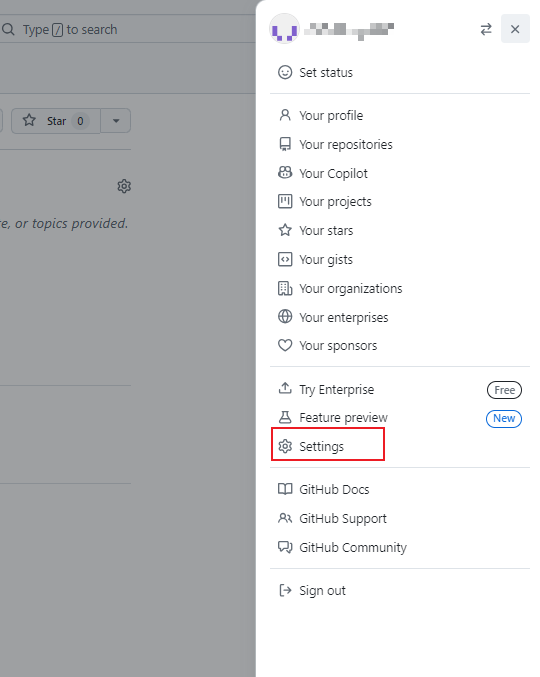Screen dimensions: 540x677
Task: Click the code square gists icon
Action: [285, 259]
